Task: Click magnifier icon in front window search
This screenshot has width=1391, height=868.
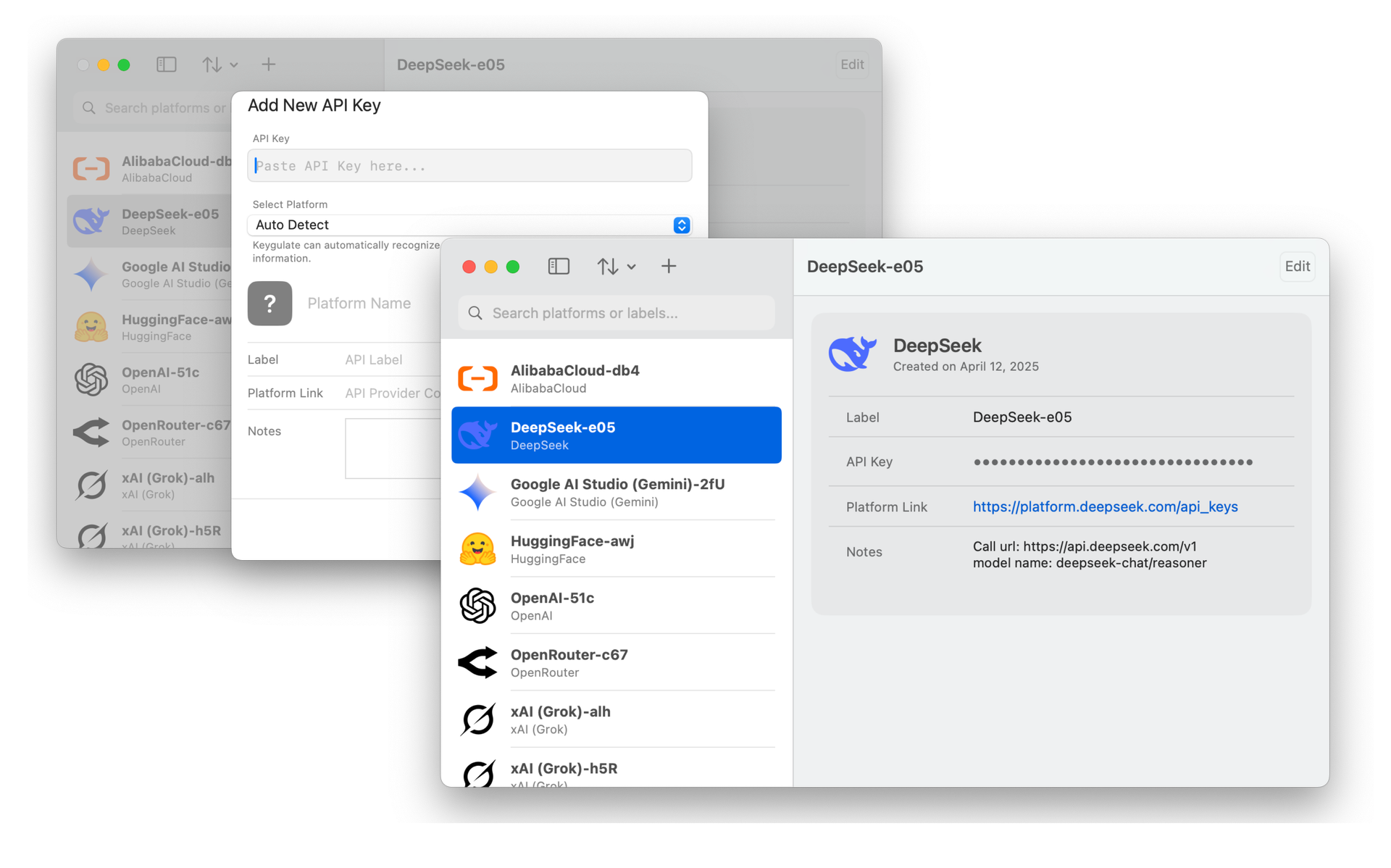Action: 475,313
